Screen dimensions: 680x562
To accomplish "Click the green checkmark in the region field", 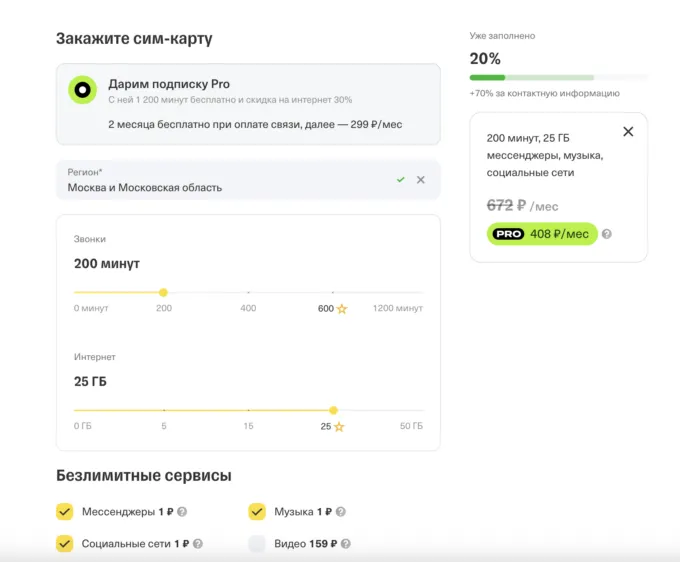I will [x=400, y=180].
